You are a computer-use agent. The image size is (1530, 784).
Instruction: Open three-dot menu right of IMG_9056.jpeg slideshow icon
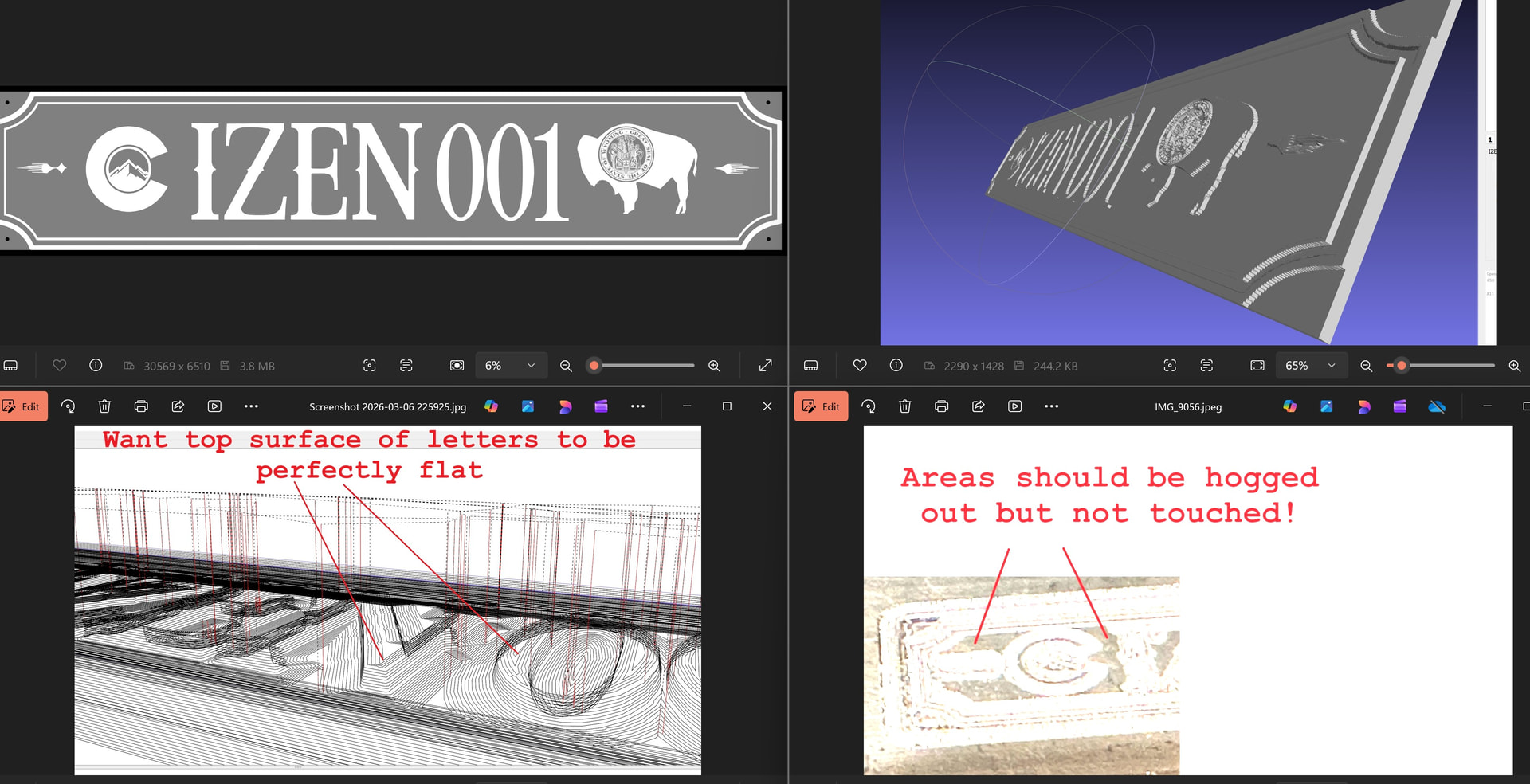(1051, 406)
